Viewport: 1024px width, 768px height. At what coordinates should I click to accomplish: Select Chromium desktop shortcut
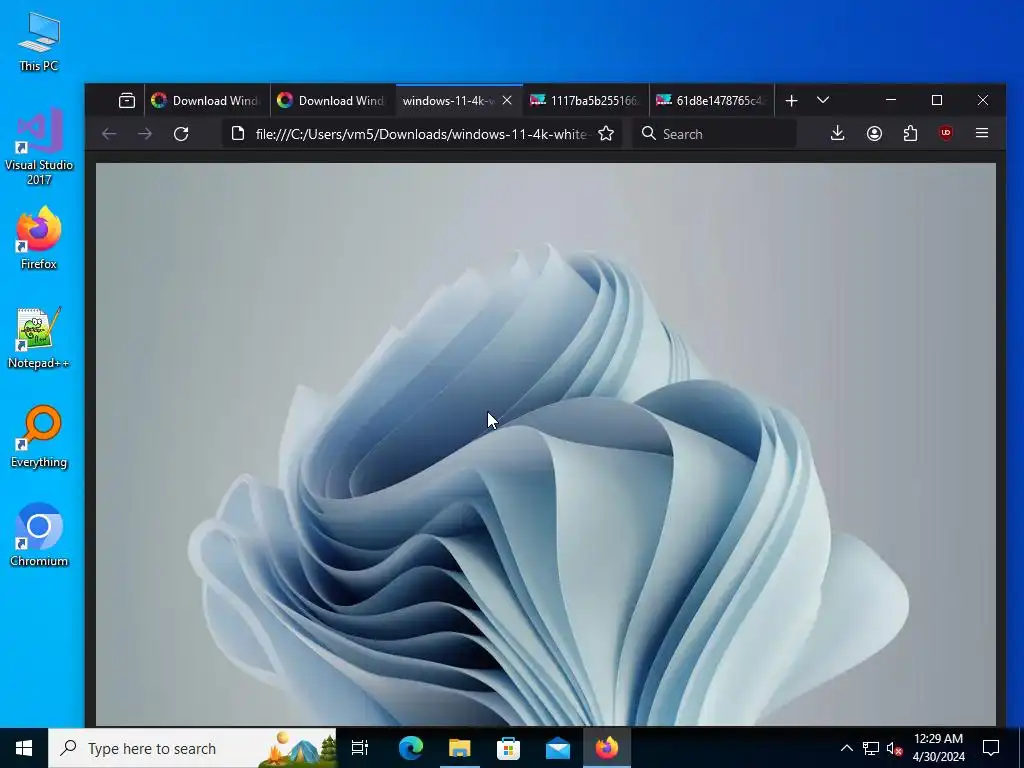tap(39, 536)
